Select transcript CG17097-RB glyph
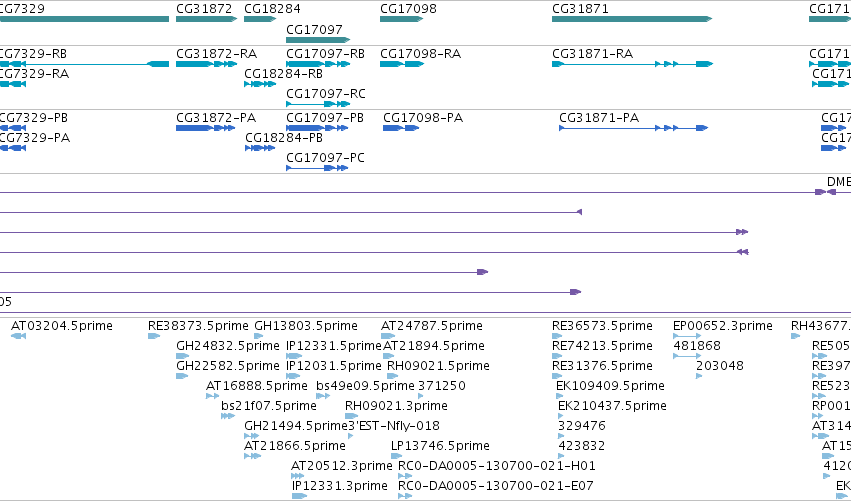This screenshot has width=851, height=501. (318, 64)
